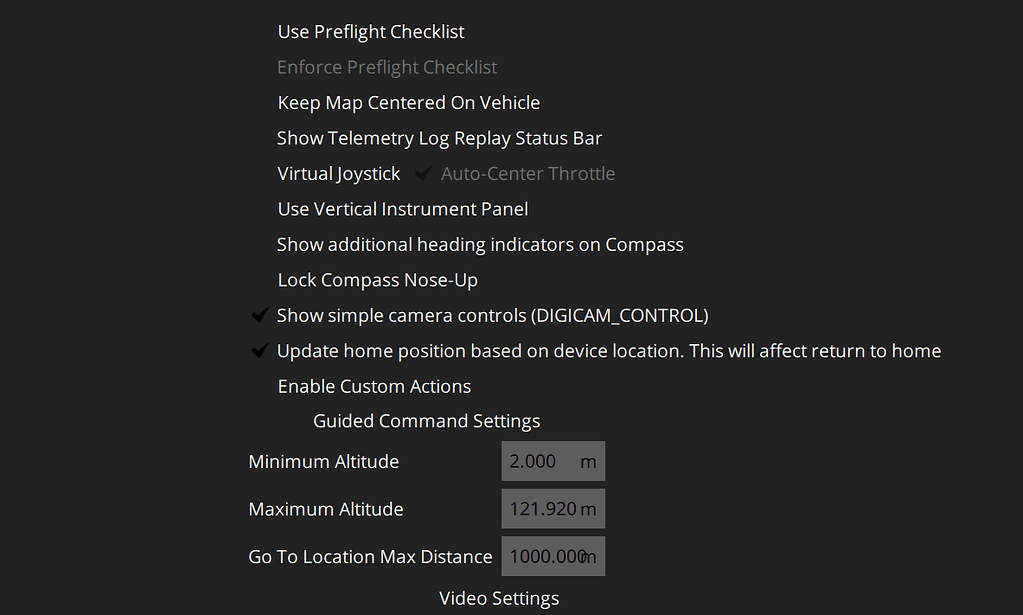The width and height of the screenshot is (1023, 615).
Task: Uncheck Update home position based on device location
Action: pos(609,350)
